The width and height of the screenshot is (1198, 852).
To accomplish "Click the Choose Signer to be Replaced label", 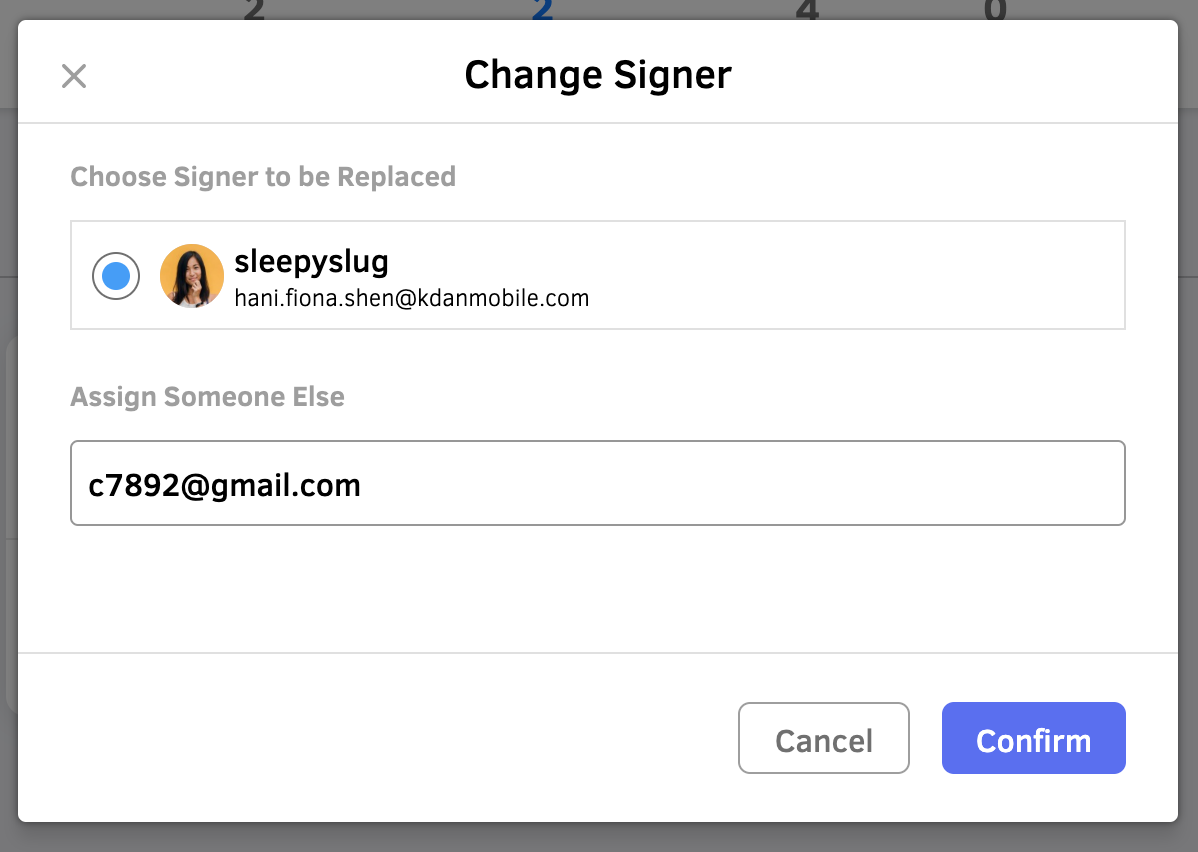I will click(x=263, y=177).
